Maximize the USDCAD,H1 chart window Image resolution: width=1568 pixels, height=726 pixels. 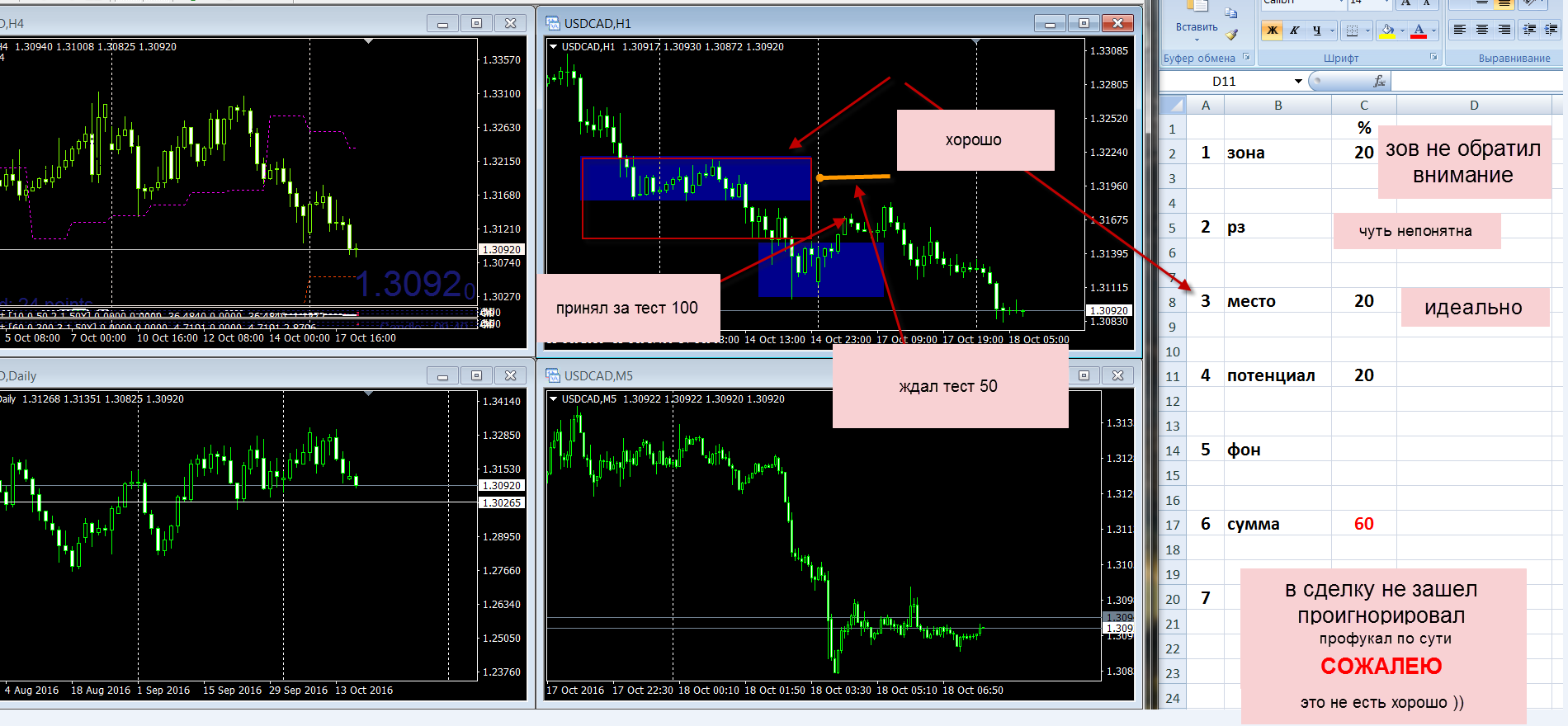click(1084, 23)
